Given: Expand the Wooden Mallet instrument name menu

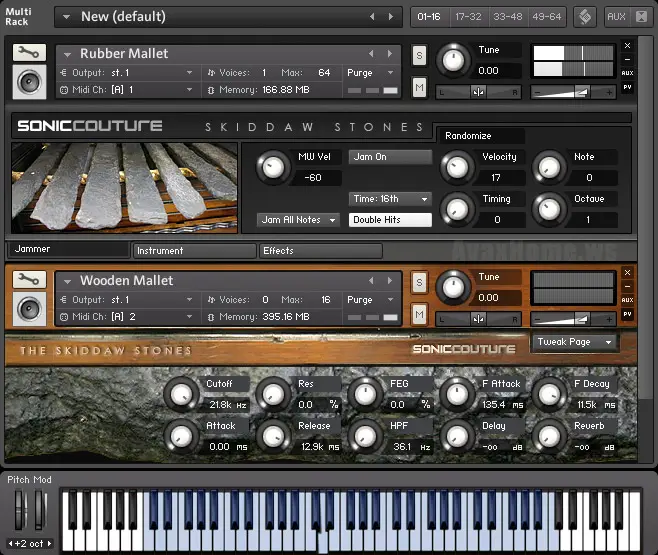Looking at the screenshot, I should (67, 281).
